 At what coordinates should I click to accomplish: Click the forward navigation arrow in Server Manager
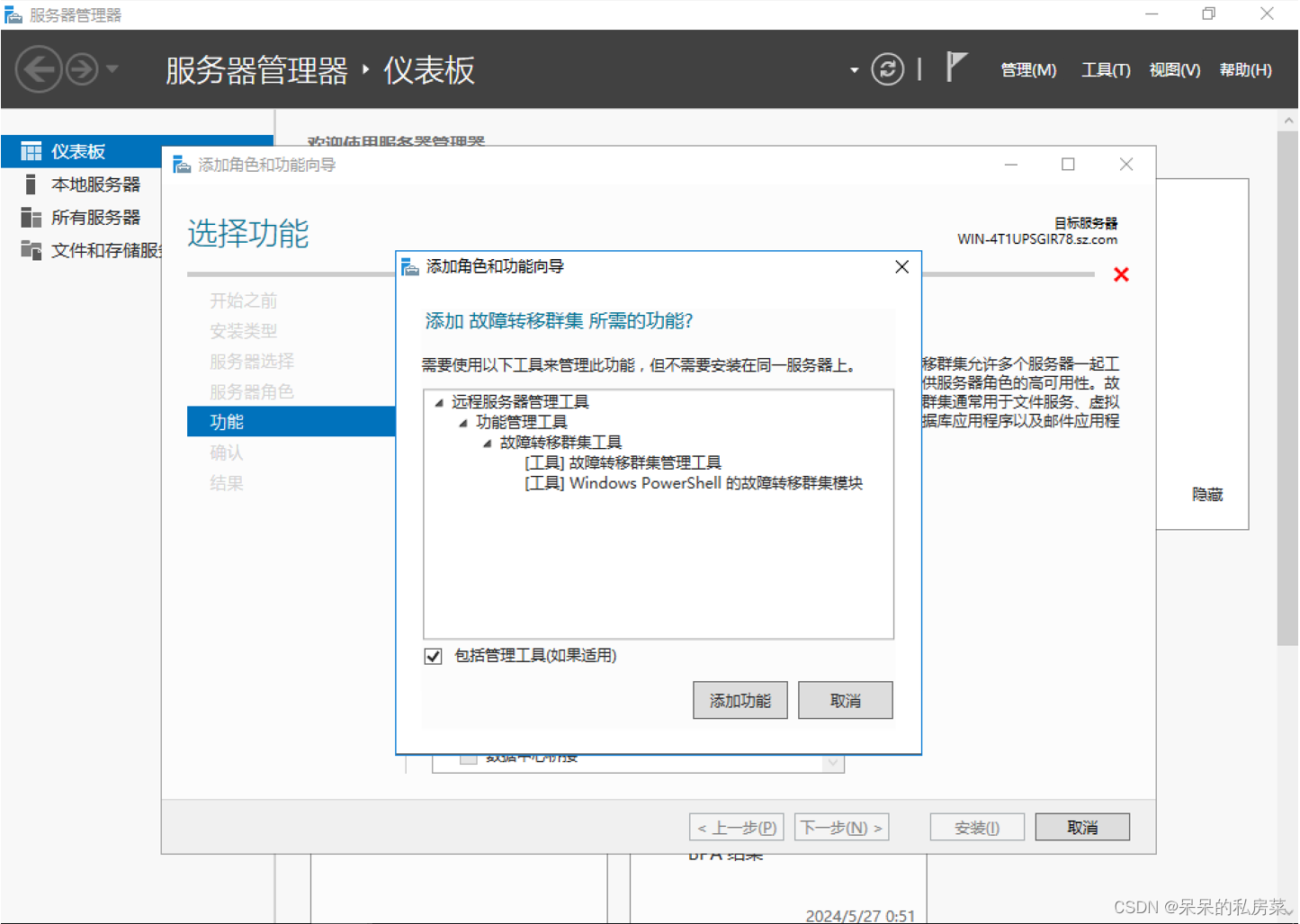(82, 69)
